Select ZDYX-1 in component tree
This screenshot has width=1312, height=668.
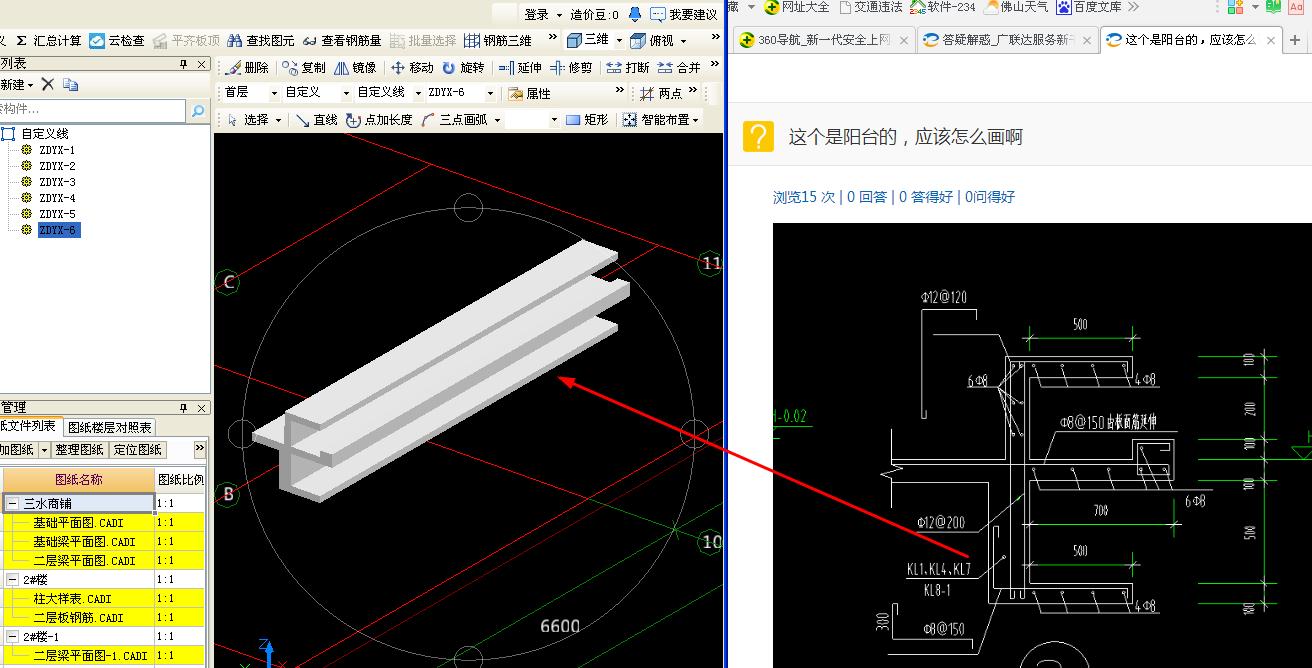point(57,150)
